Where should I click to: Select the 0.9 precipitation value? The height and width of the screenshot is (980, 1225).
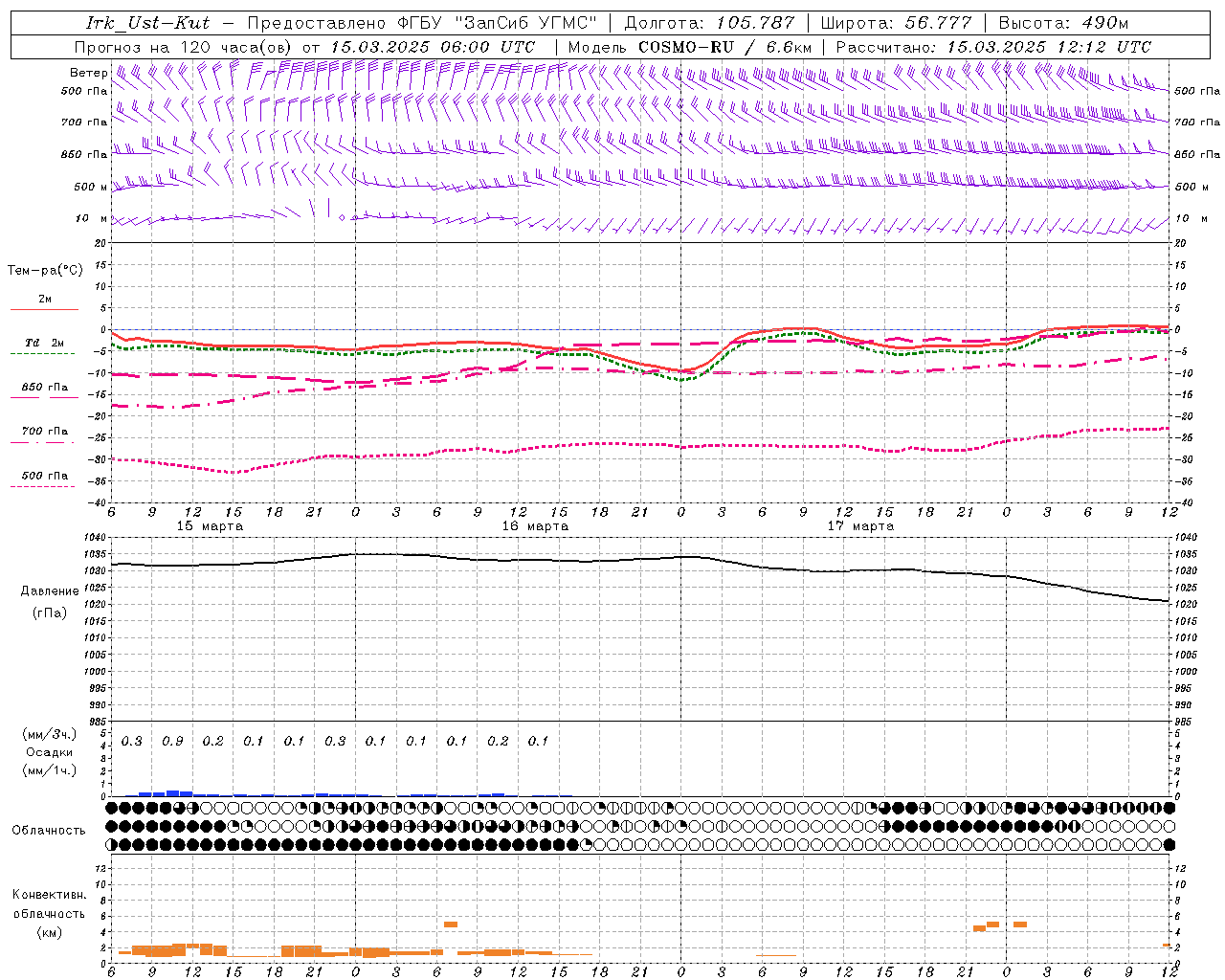(172, 742)
